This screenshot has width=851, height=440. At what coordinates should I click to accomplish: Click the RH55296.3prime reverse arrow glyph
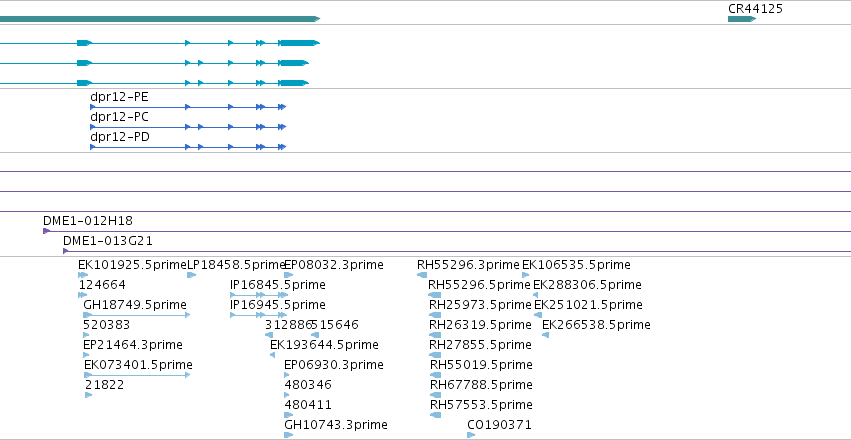(422, 275)
